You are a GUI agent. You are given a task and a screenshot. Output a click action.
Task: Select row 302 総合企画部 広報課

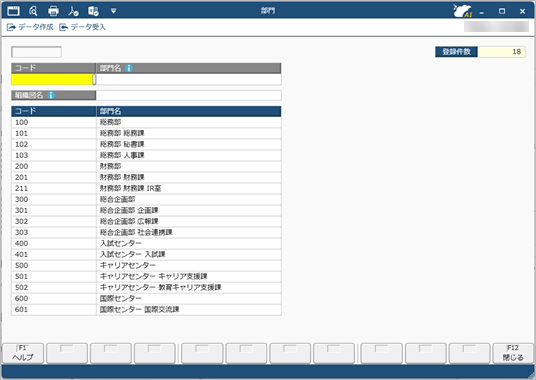(x=146, y=221)
